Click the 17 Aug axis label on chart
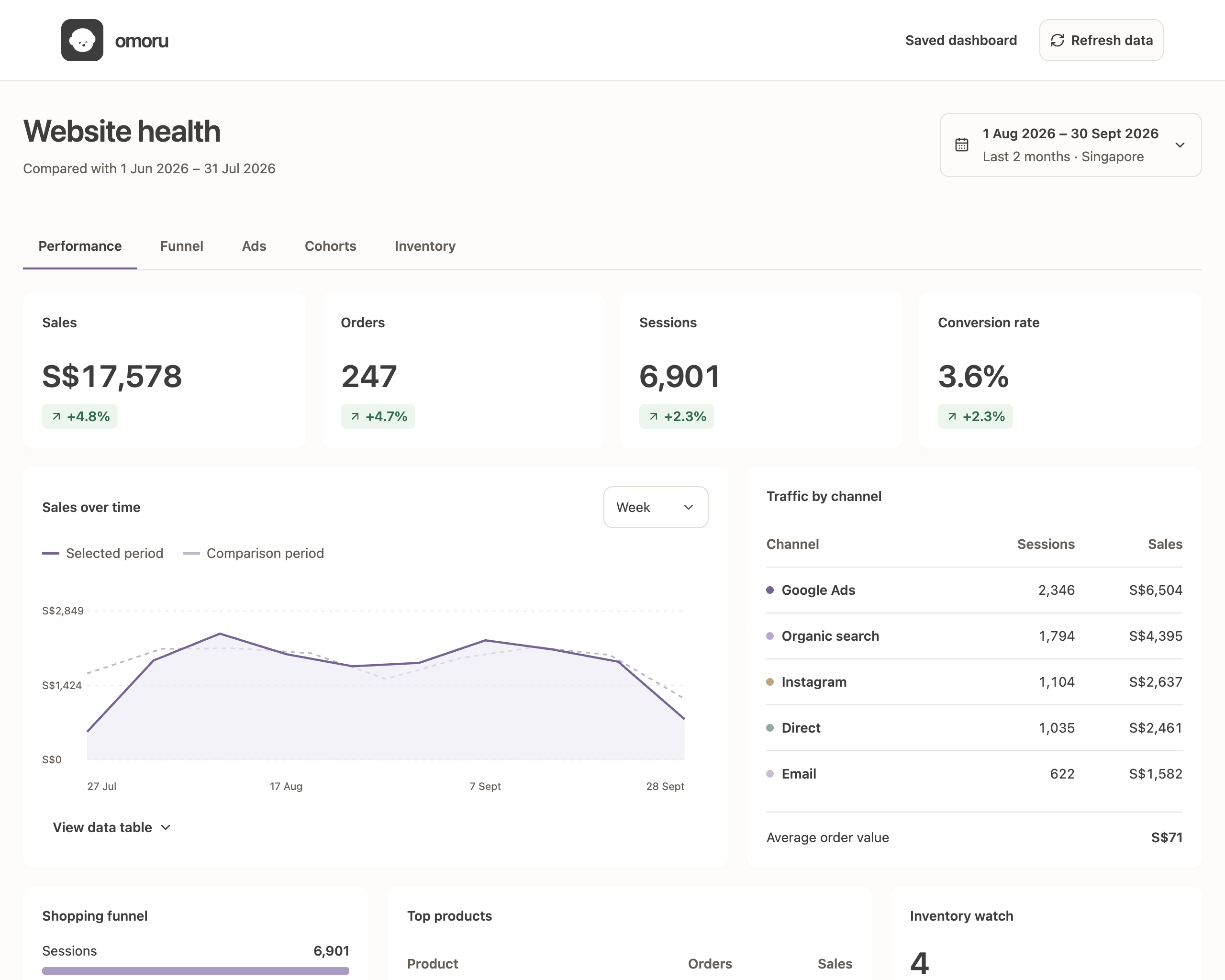The width and height of the screenshot is (1225, 980). pos(286,786)
